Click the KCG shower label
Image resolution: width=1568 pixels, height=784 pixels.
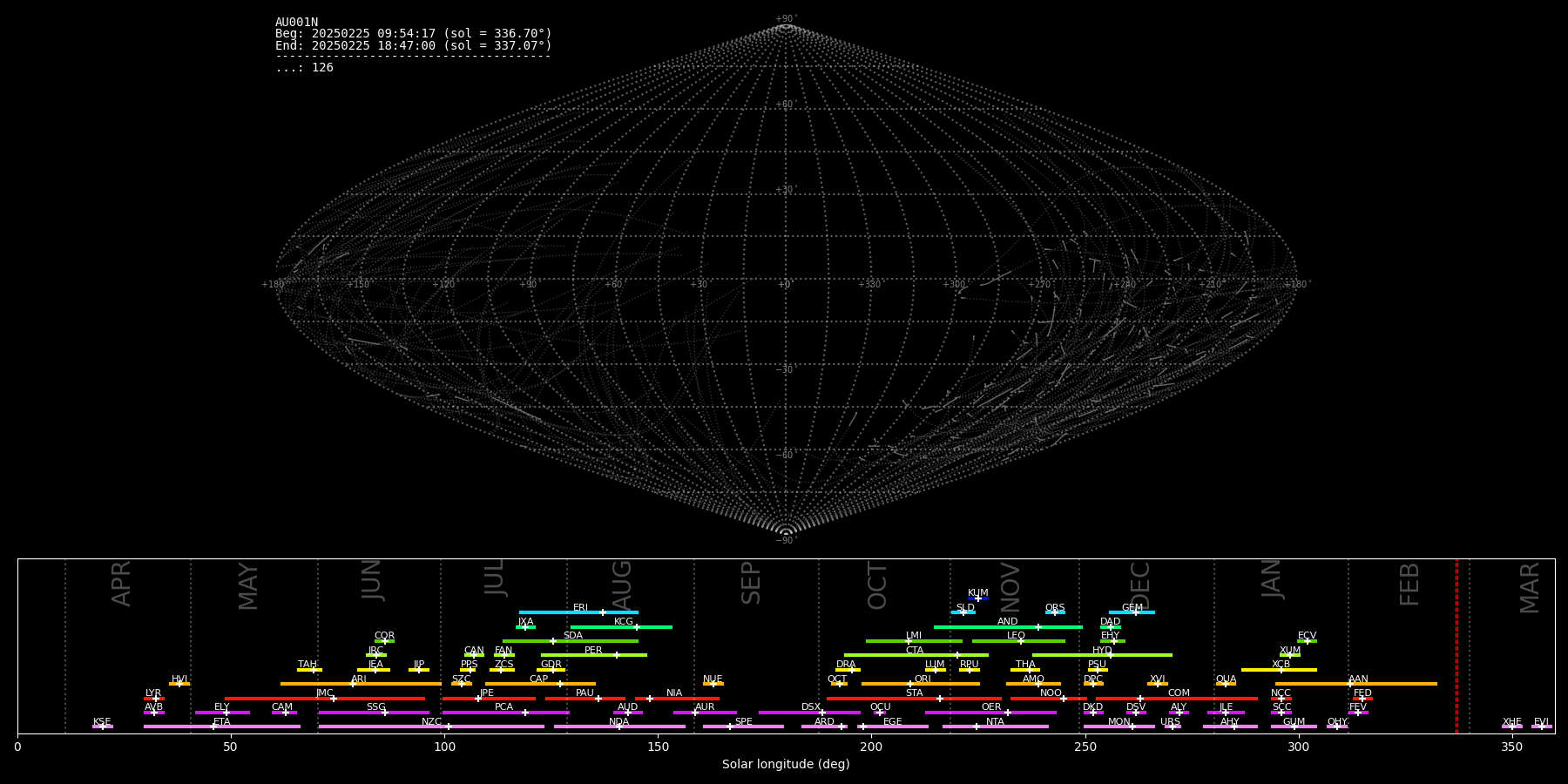[624, 622]
